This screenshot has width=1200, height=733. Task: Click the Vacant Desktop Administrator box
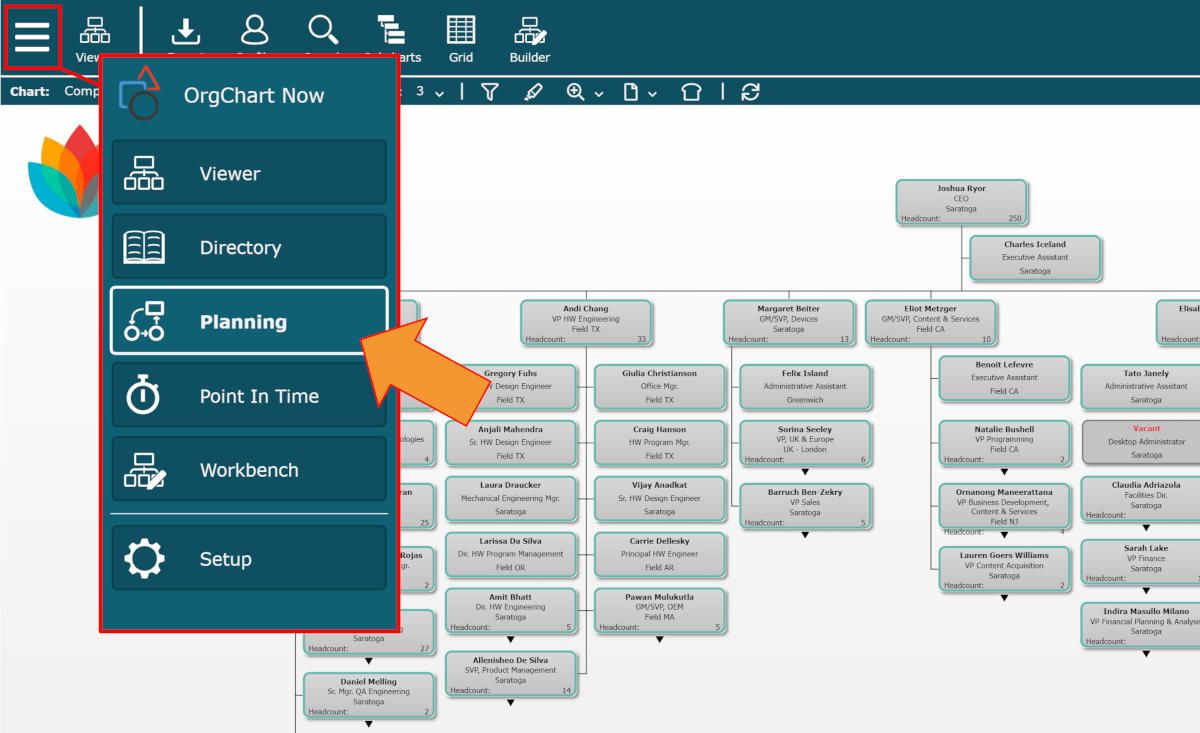[x=1146, y=441]
